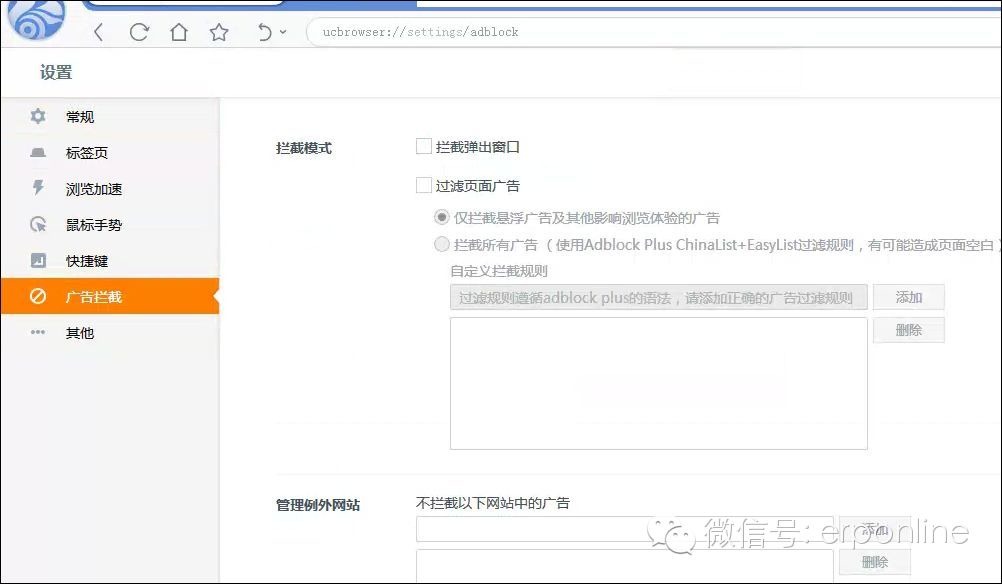Click the custom filter rule input field

tap(659, 298)
